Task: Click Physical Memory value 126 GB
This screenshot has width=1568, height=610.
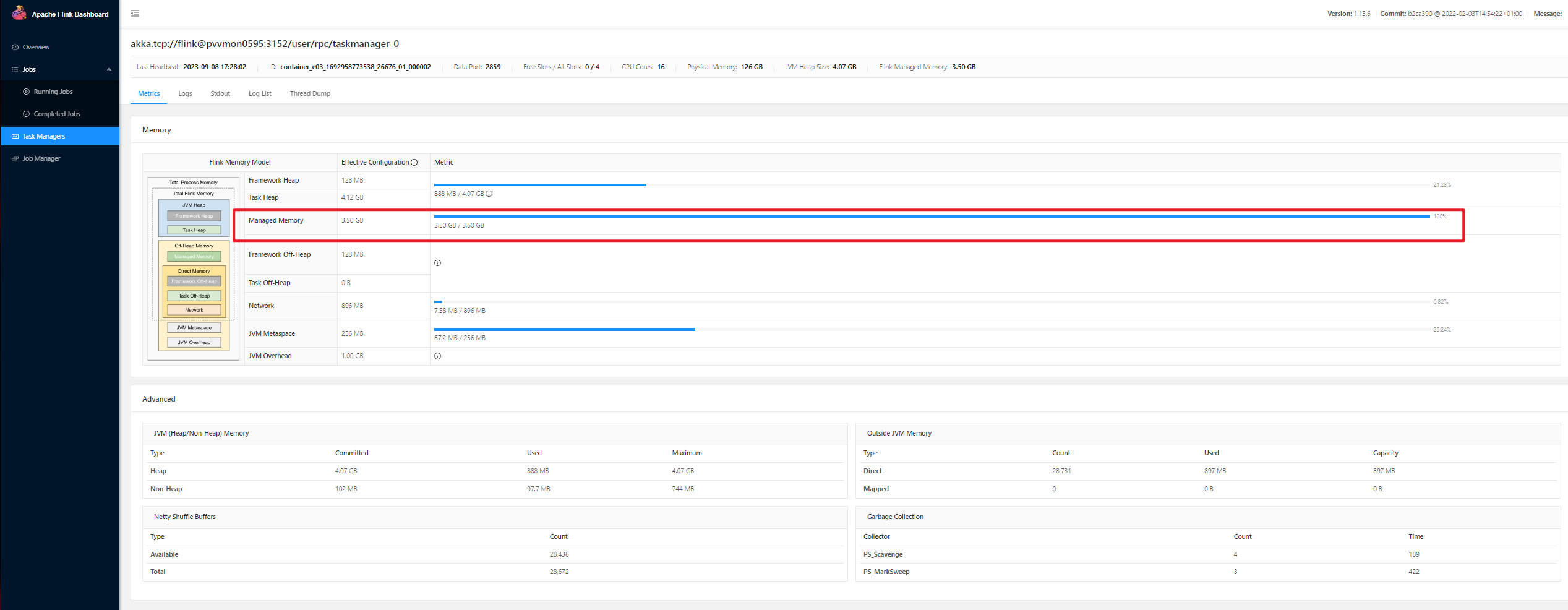Action: (752, 67)
